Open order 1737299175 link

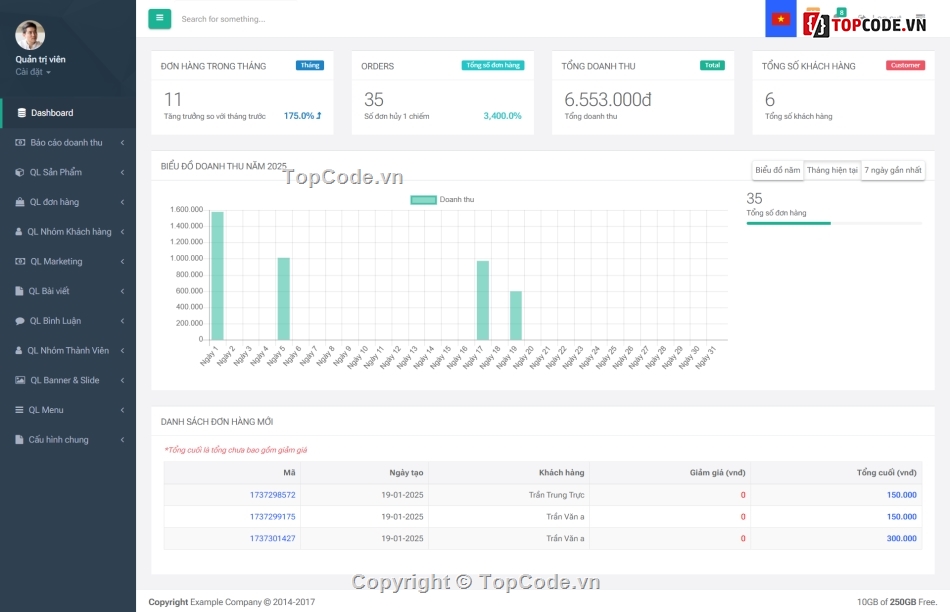click(x=273, y=517)
